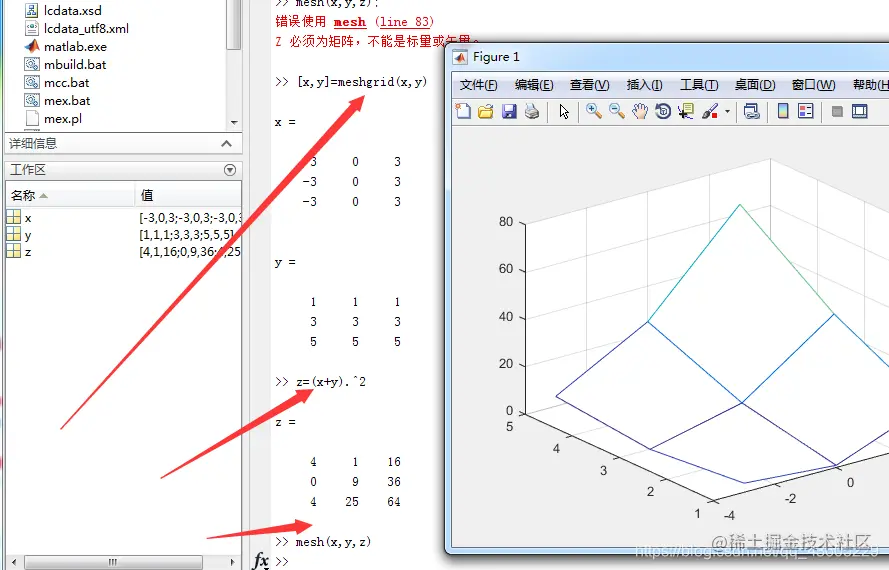The height and width of the screenshot is (570, 889).
Task: Click the z=(x+y).^2 command line
Action: click(x=331, y=382)
